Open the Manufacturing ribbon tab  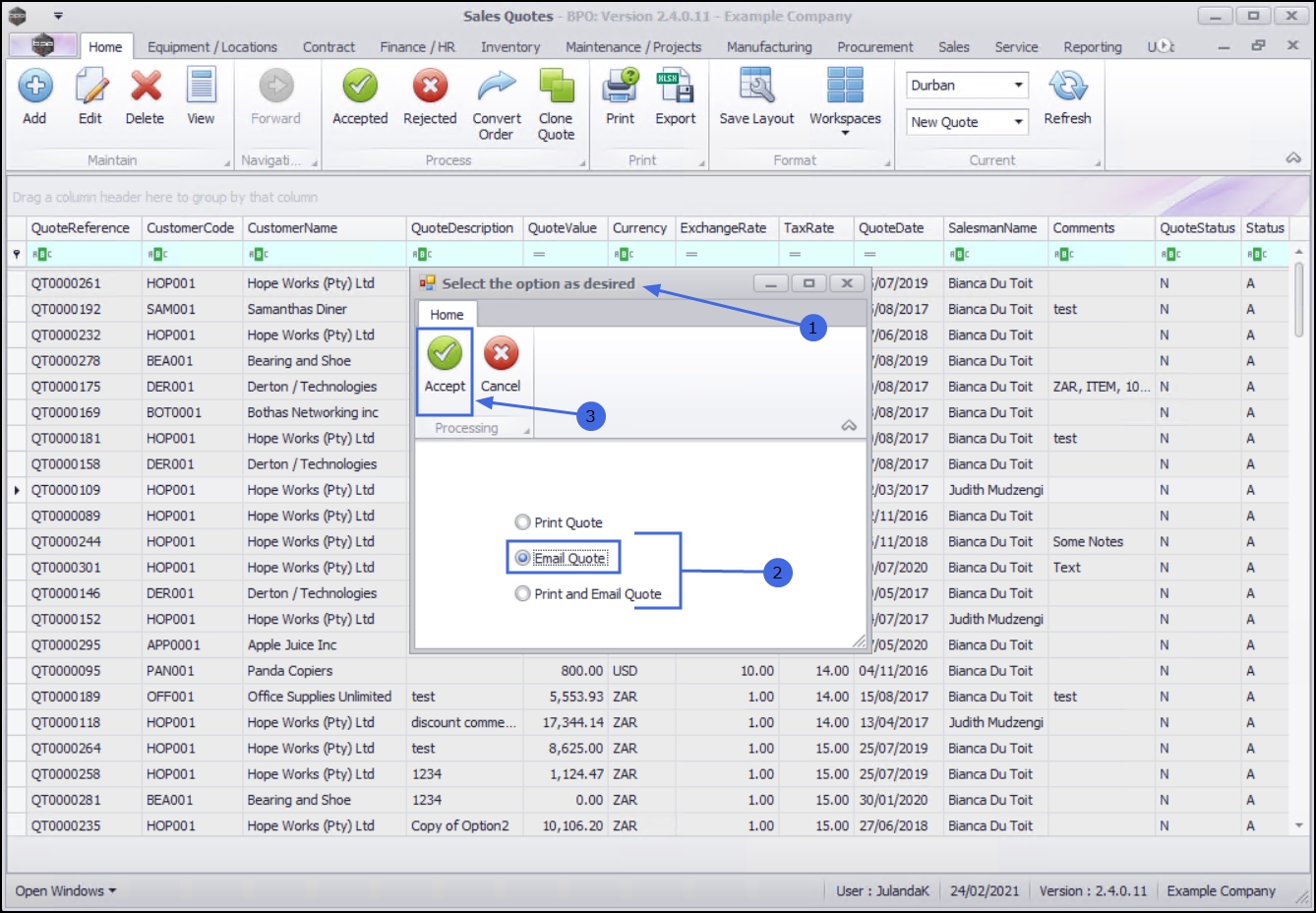(769, 46)
